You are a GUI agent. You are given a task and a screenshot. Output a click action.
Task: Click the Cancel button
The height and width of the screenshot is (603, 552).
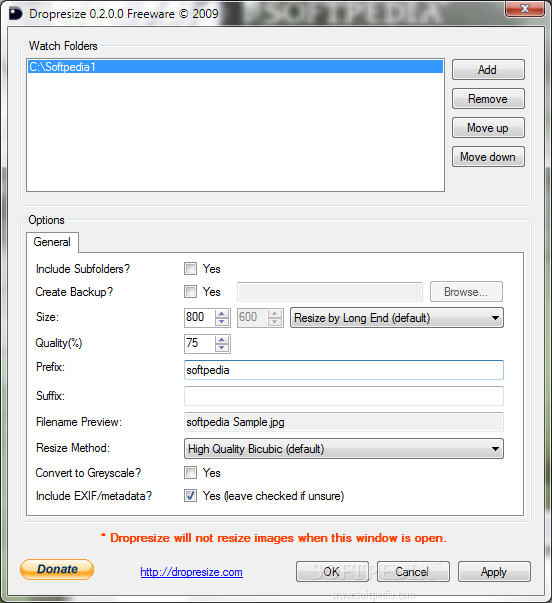coord(413,572)
